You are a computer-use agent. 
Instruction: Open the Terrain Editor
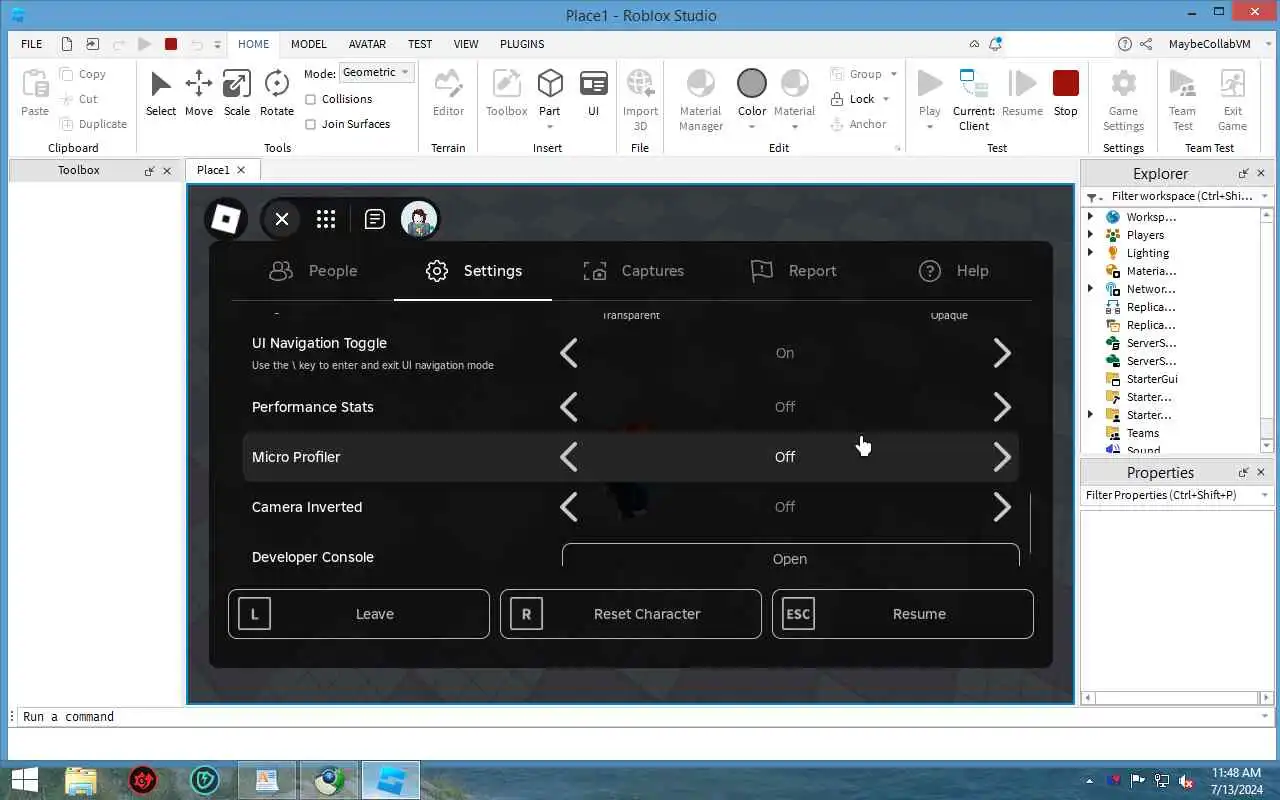[448, 94]
